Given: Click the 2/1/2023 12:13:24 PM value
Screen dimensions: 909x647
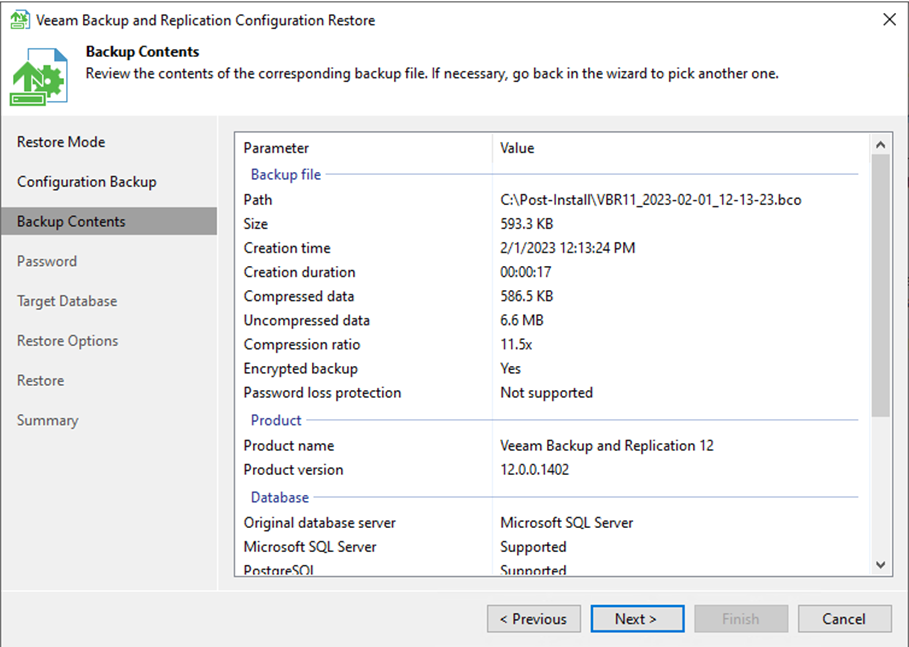Looking at the screenshot, I should coord(568,248).
